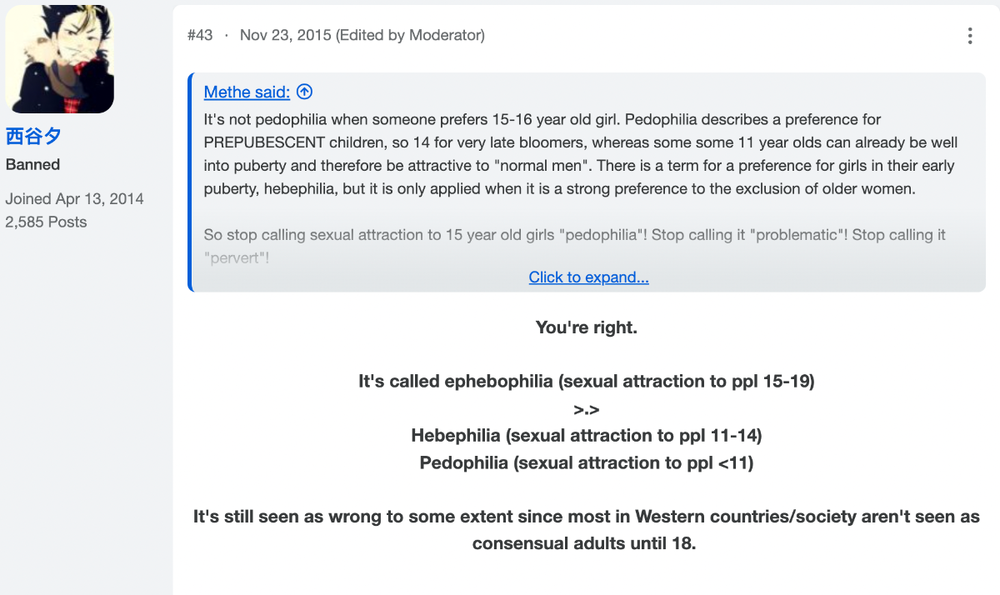Click the 2,585 Posts count
The image size is (1000, 595).
(46, 222)
